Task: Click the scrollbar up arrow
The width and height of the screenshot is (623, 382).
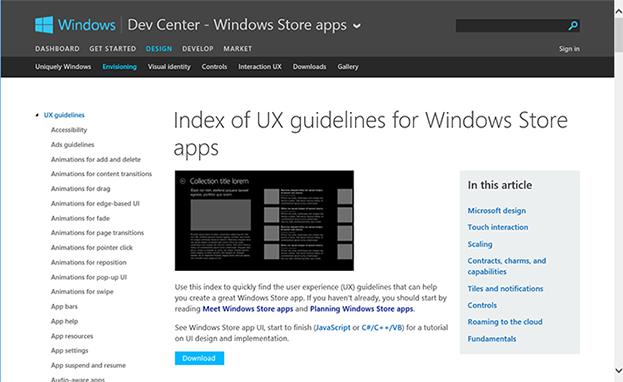Action: 619,12
